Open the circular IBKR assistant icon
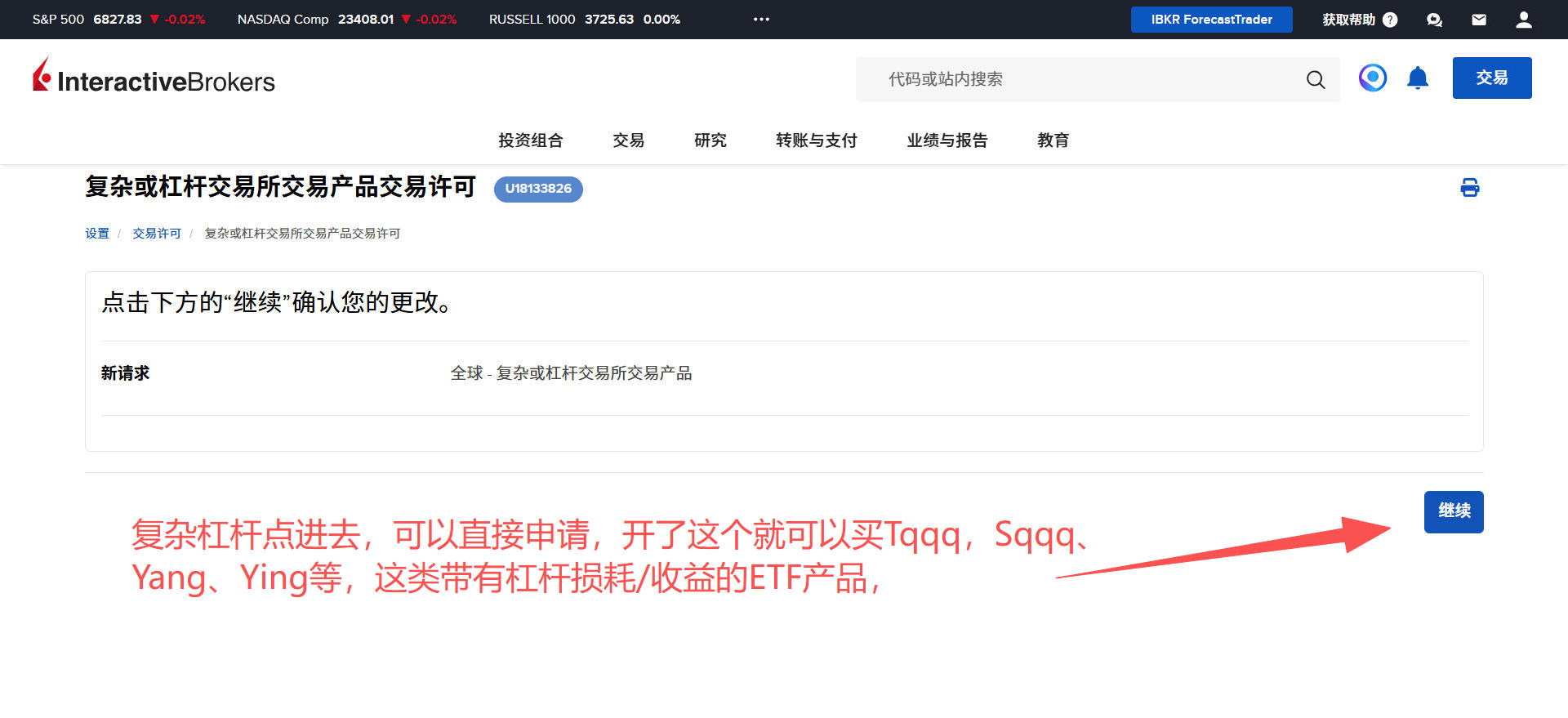The width and height of the screenshot is (1568, 718). (1372, 78)
